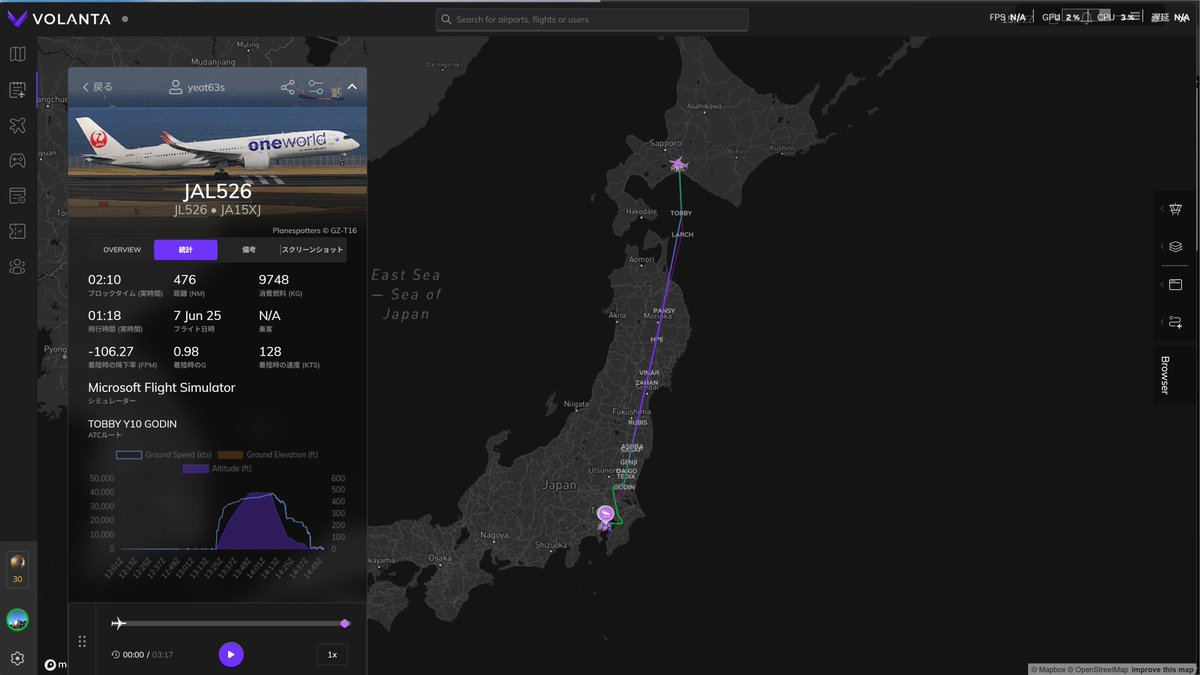Open pilot yeat63s profile
This screenshot has height=675, width=1200.
[197, 87]
